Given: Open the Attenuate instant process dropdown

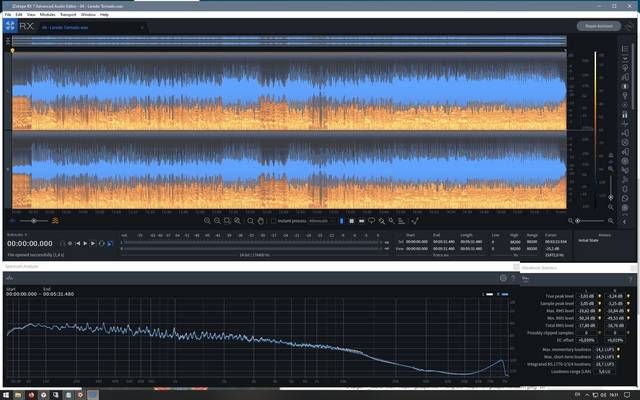Looking at the screenshot, I should click(x=321, y=220).
